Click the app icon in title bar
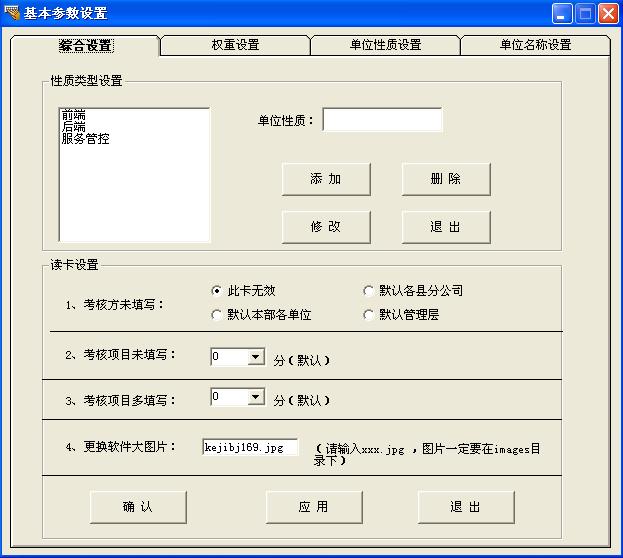Viewport: 623px width, 558px height. (x=12, y=13)
